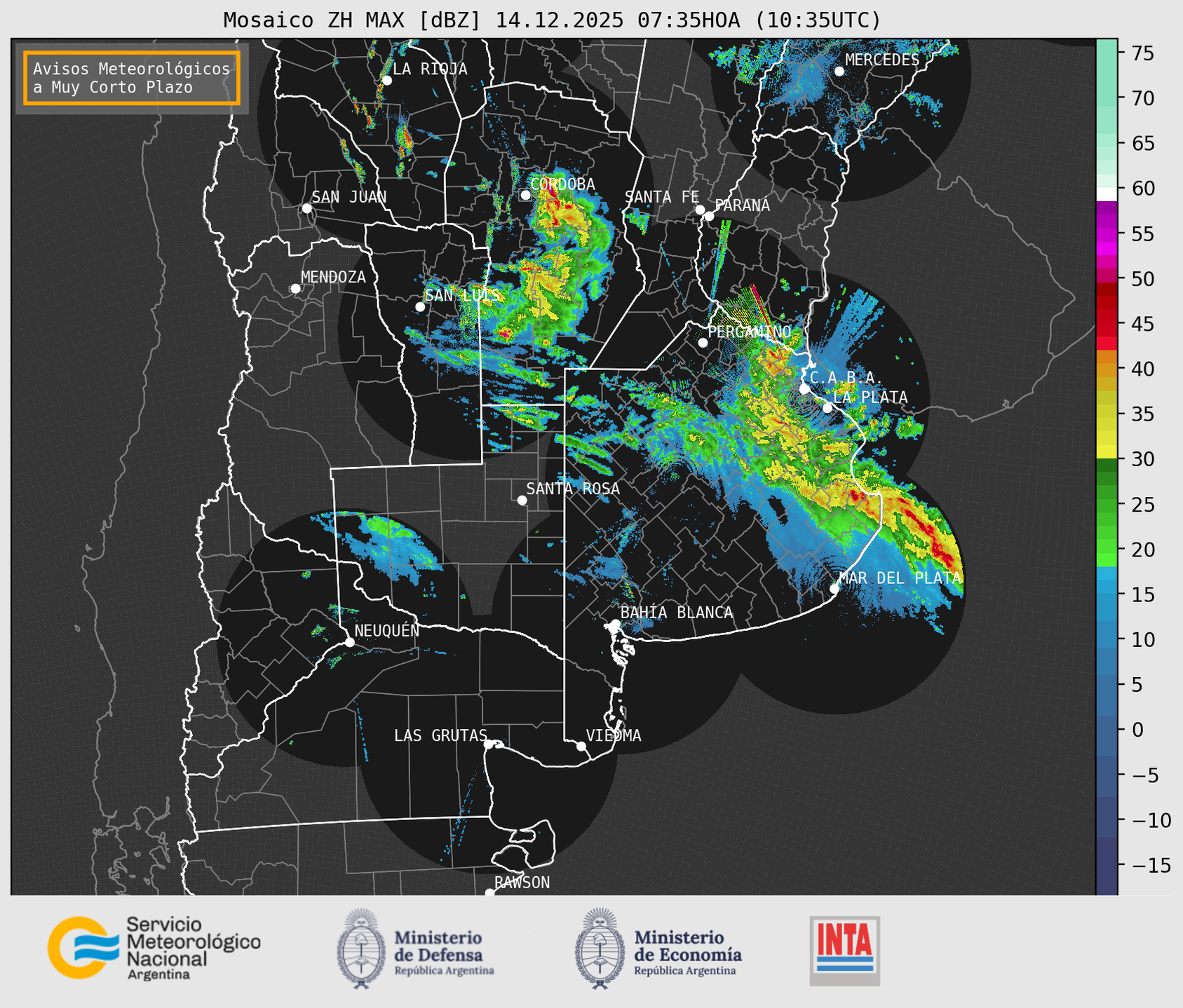1183x1008 pixels.
Task: Click the MAR DEL PLATA label text
Action: (900, 578)
